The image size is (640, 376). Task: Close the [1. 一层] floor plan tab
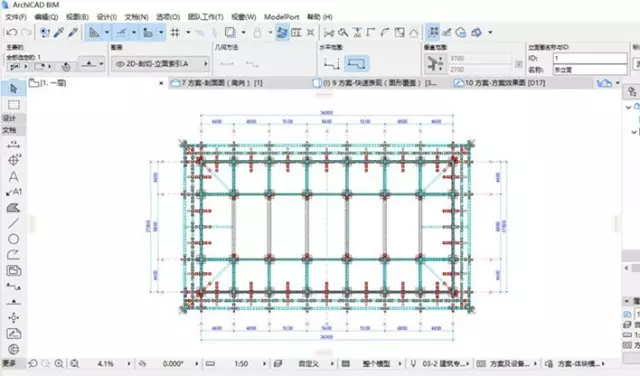(x=161, y=83)
